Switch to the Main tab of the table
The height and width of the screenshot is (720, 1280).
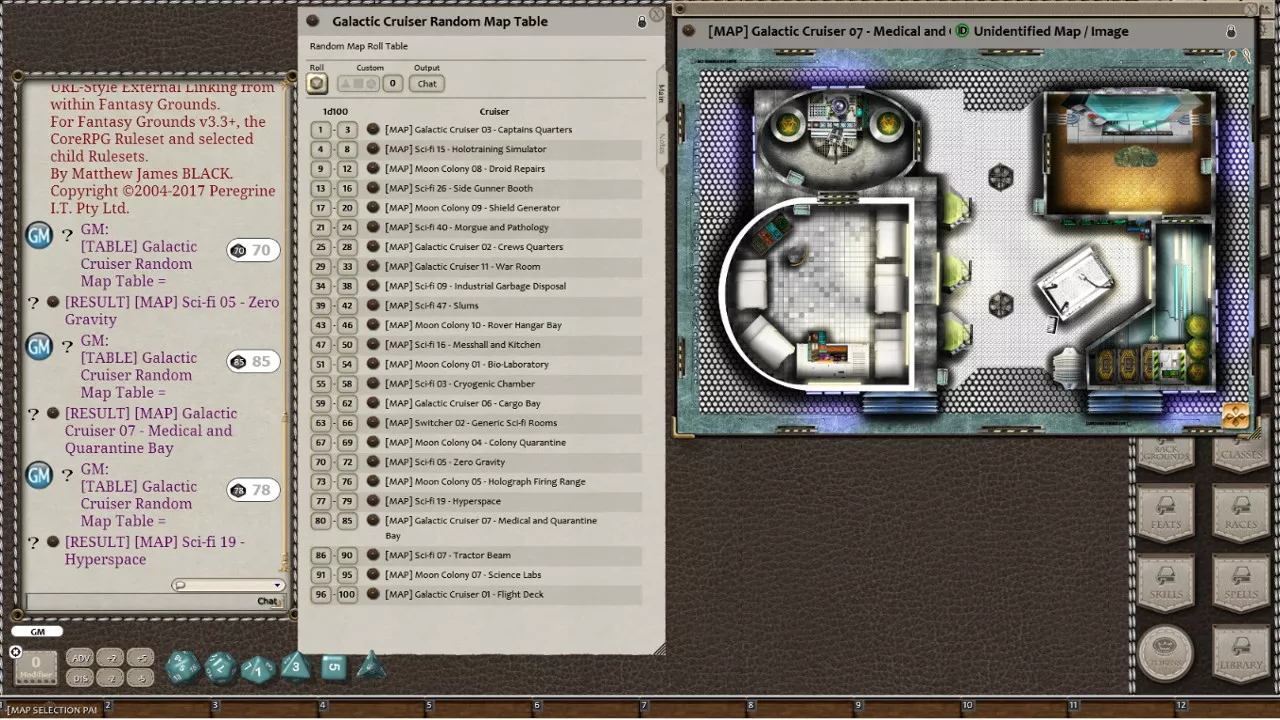coord(661,93)
